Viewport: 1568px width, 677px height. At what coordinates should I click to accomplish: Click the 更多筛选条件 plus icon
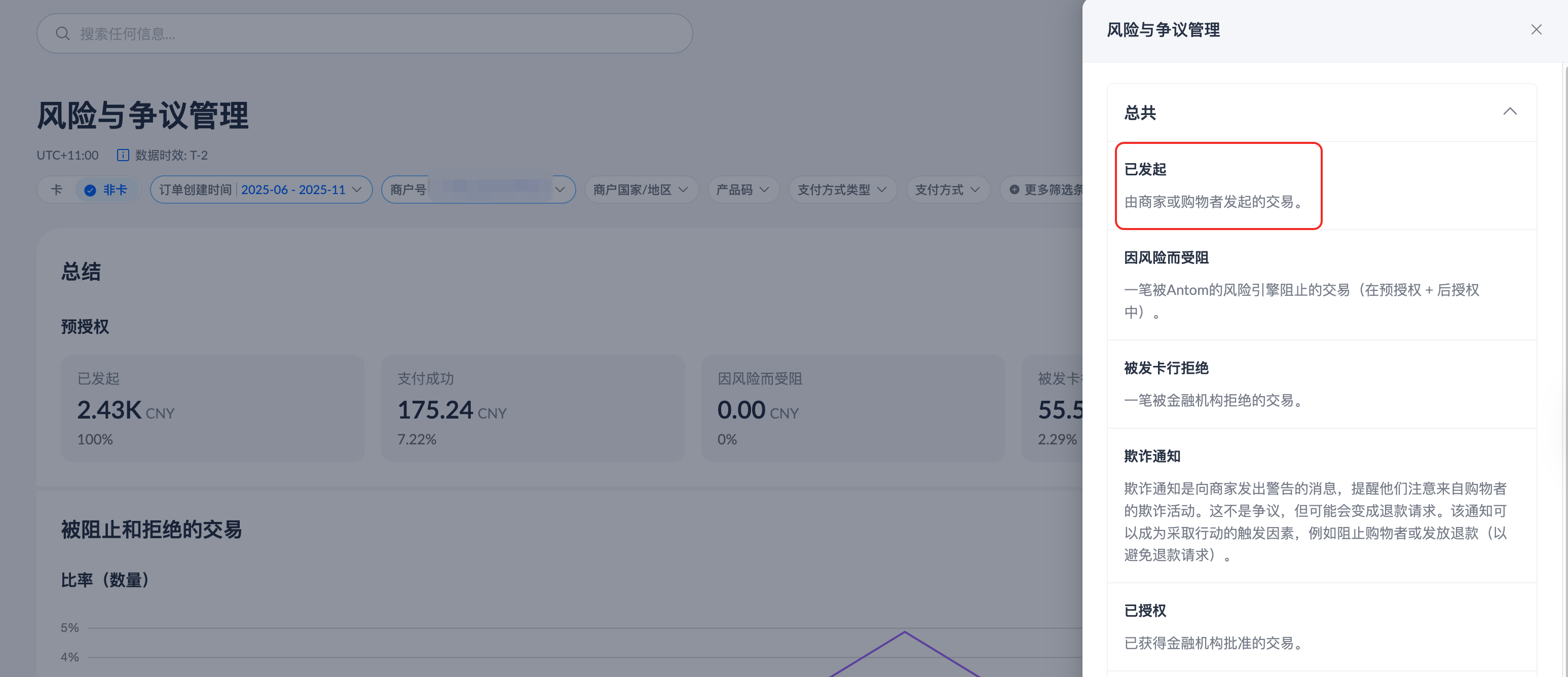click(x=1014, y=190)
